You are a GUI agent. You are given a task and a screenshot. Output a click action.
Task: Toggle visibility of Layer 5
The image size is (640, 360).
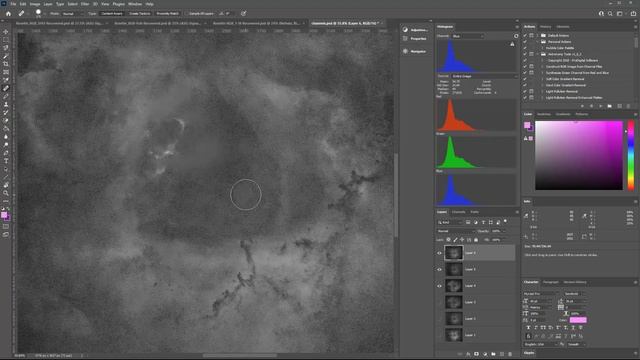(x=439, y=269)
